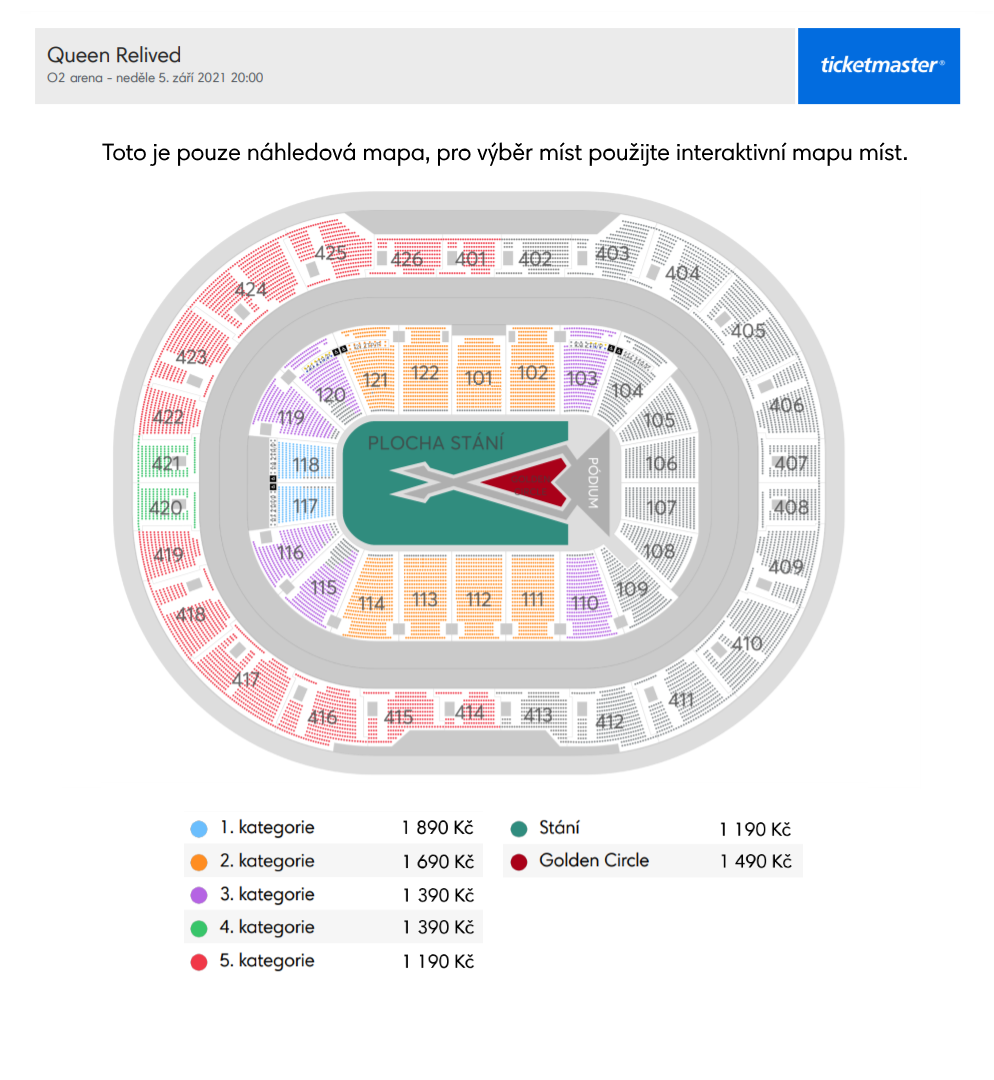Select section 113 on the arena map
This screenshot has width=994, height=1080.
coord(425,598)
